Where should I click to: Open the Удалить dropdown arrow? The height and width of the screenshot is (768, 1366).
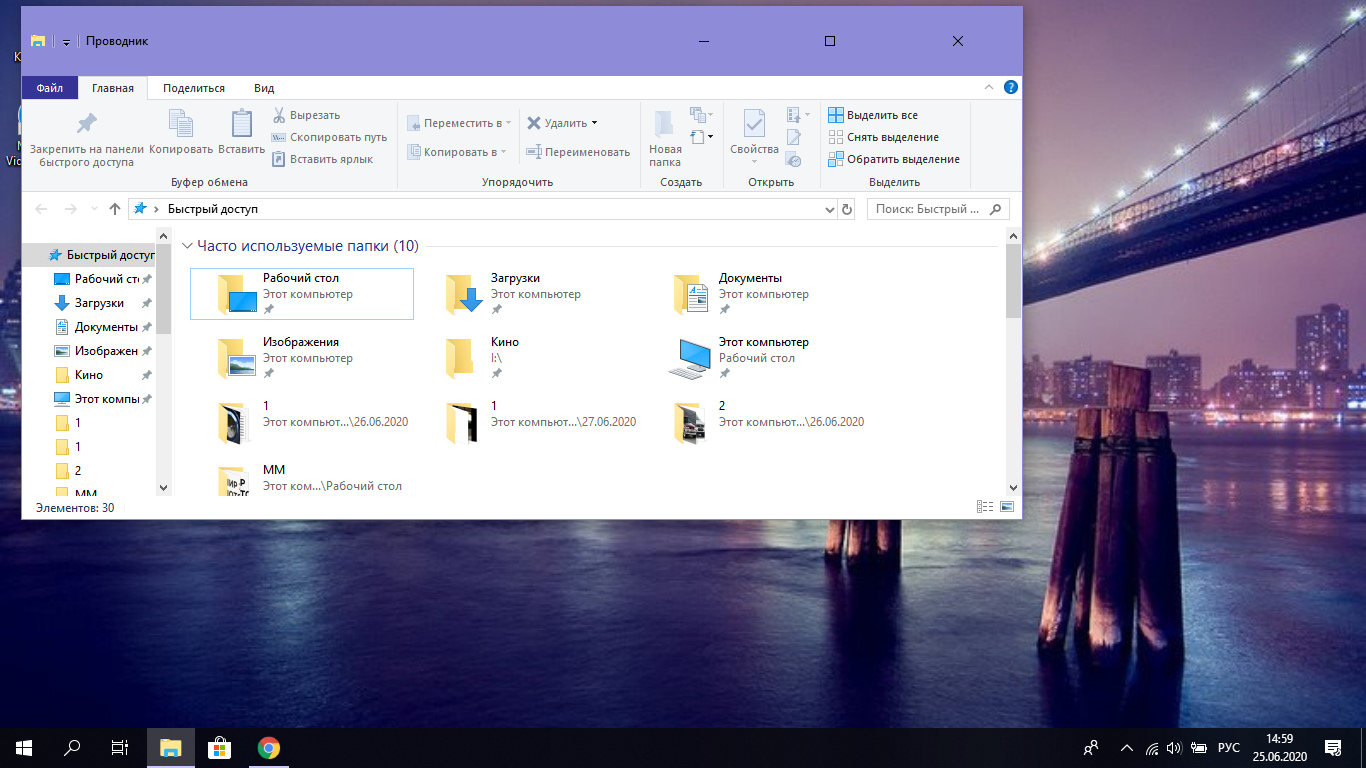[594, 123]
